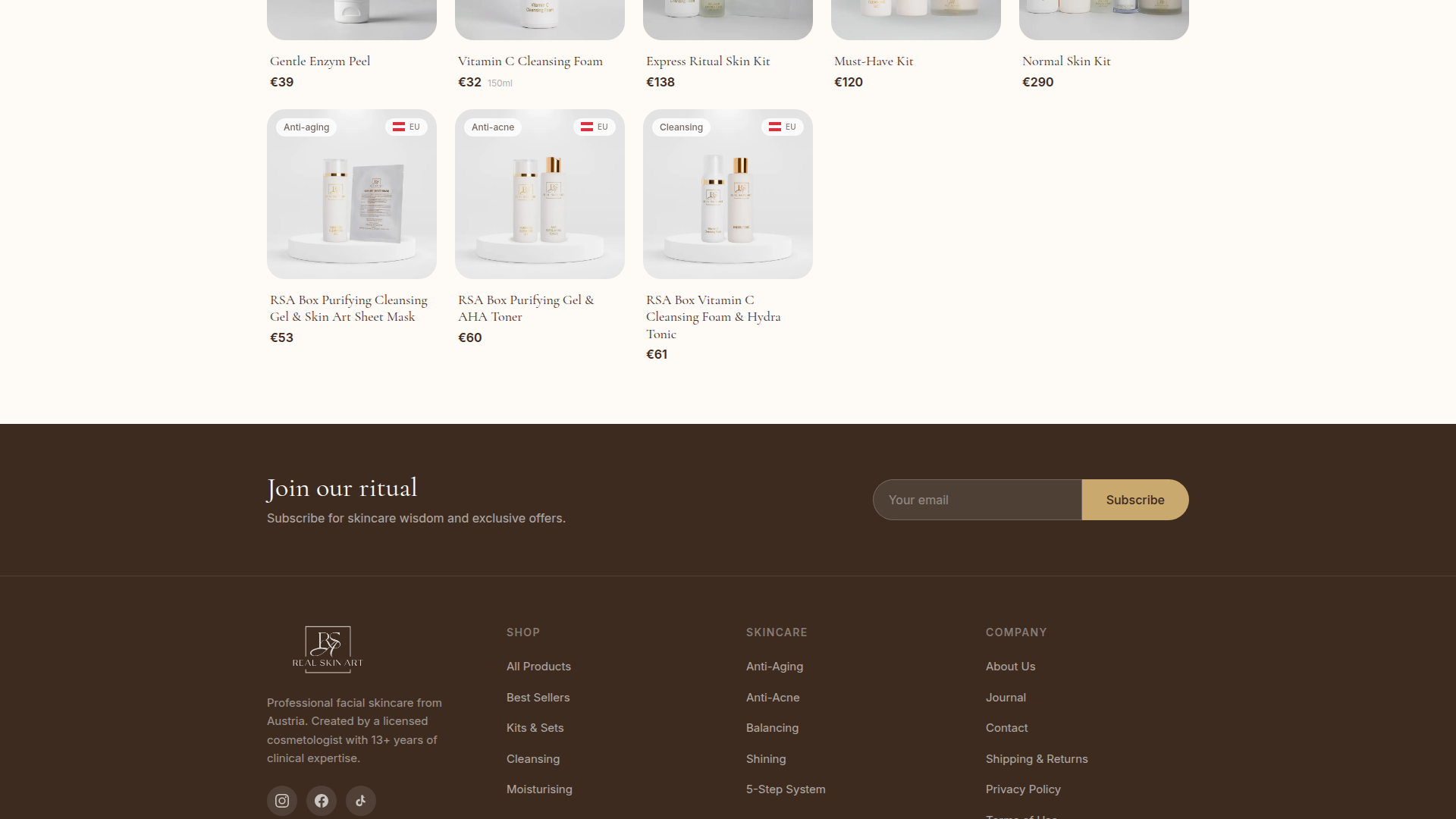Open the Express Ritual Skin Kit title

click(708, 61)
